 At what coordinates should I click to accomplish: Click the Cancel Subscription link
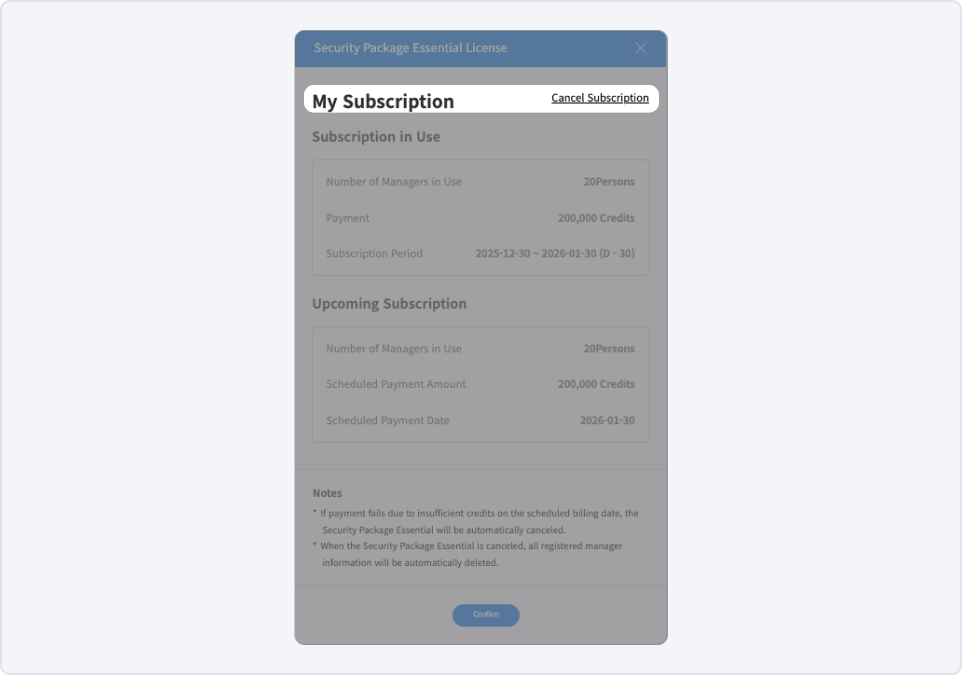(599, 98)
